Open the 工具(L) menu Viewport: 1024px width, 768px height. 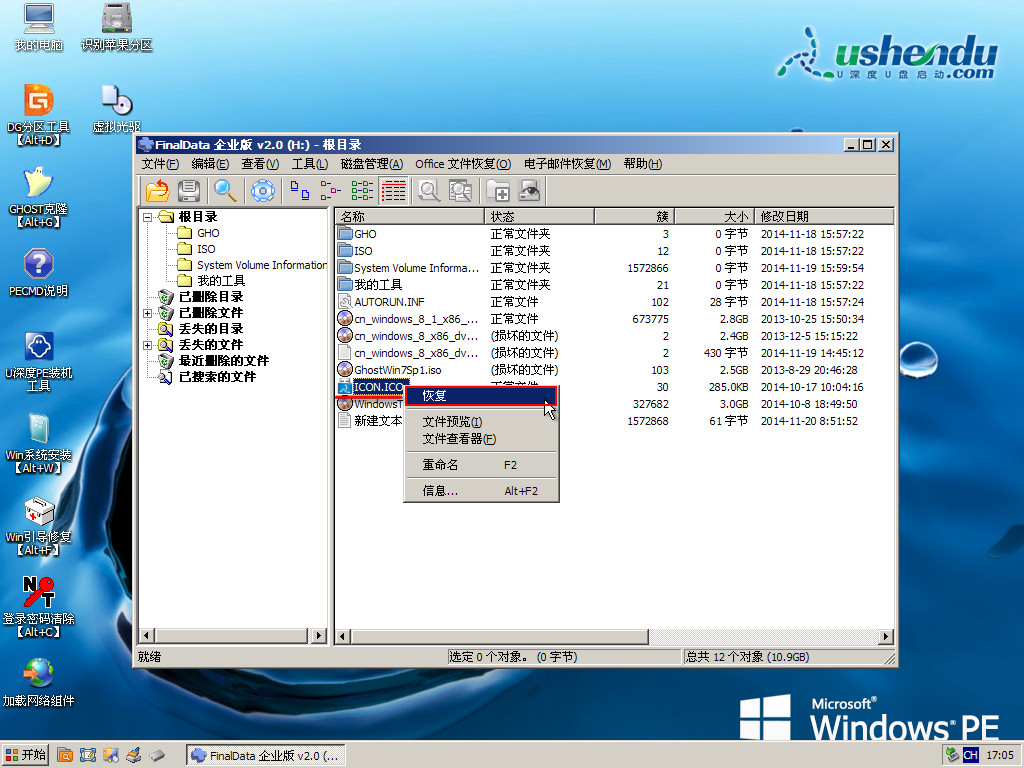click(x=310, y=164)
